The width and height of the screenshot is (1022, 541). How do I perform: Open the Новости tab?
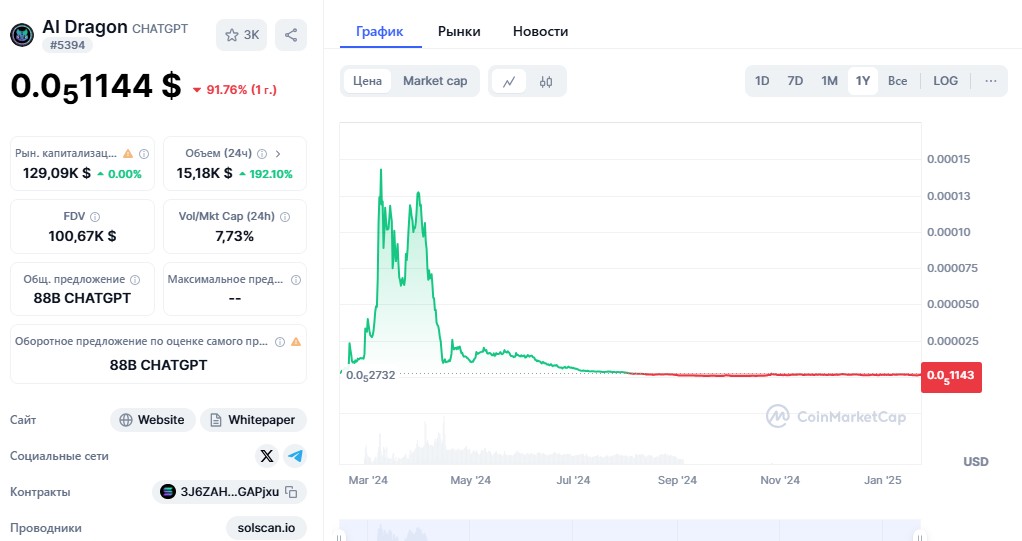pos(540,31)
